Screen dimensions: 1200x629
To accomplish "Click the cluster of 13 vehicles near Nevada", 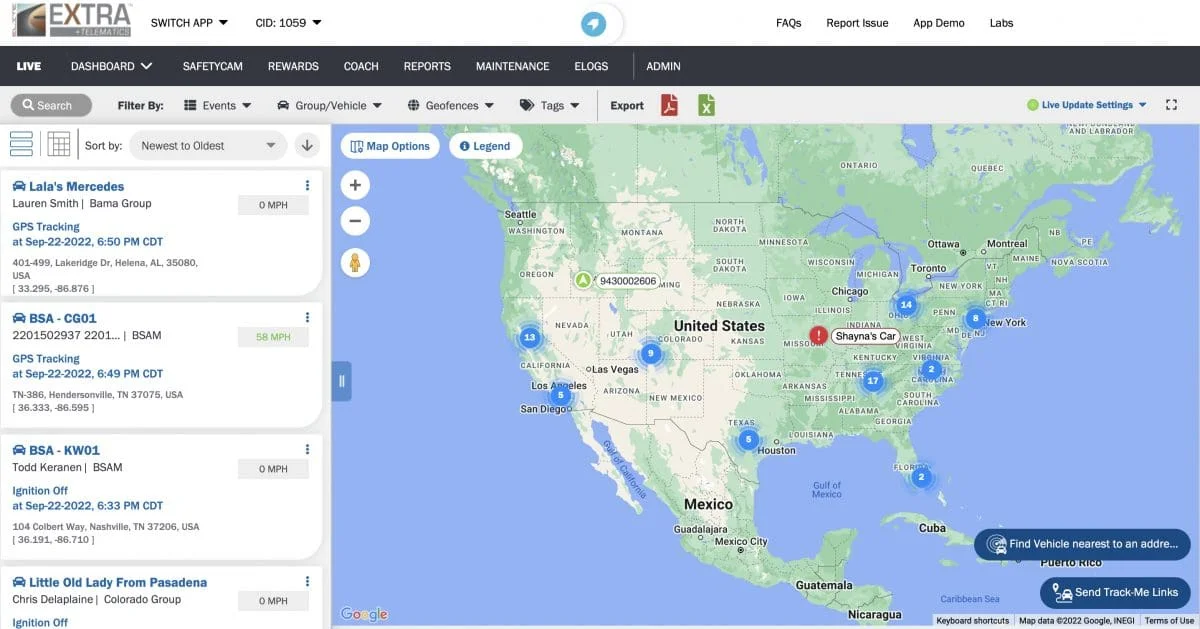I will (x=529, y=337).
